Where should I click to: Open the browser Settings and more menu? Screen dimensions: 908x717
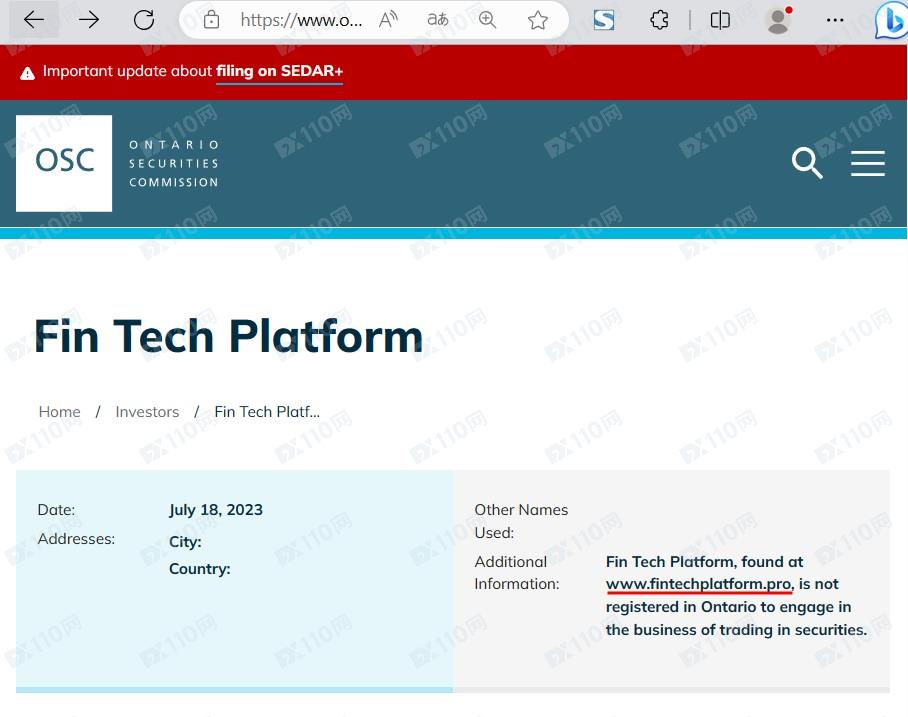pos(835,20)
